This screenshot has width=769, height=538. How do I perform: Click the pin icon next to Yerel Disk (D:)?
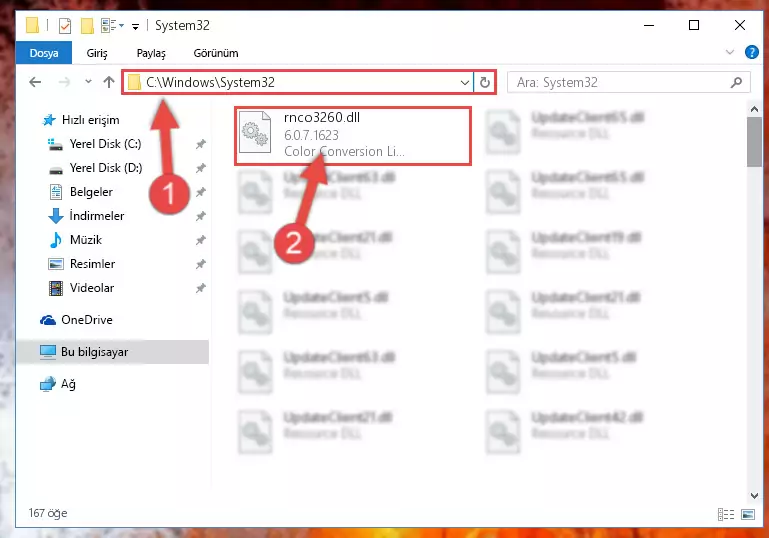click(201, 168)
